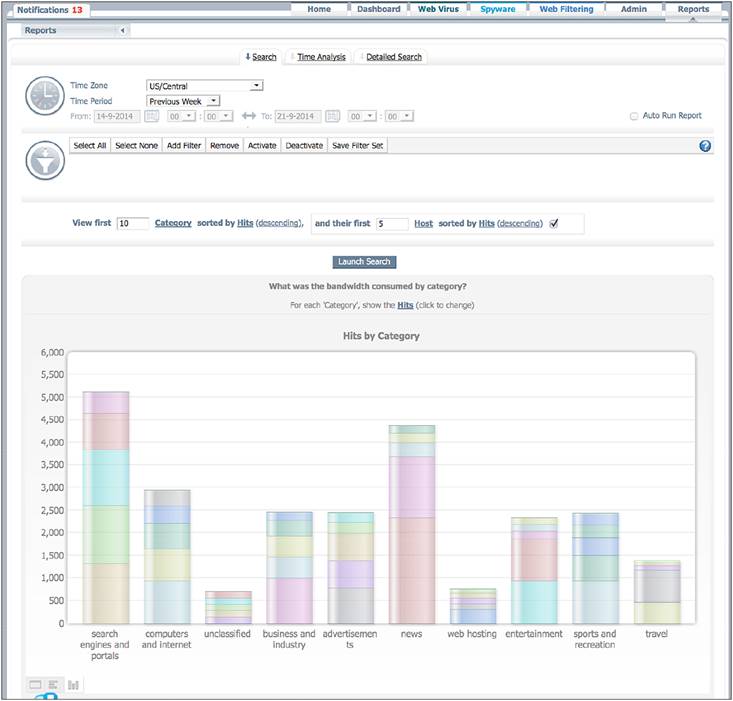Viewport: 733px width, 701px height.
Task: Enable the Auto Run Report option
Action: [634, 116]
